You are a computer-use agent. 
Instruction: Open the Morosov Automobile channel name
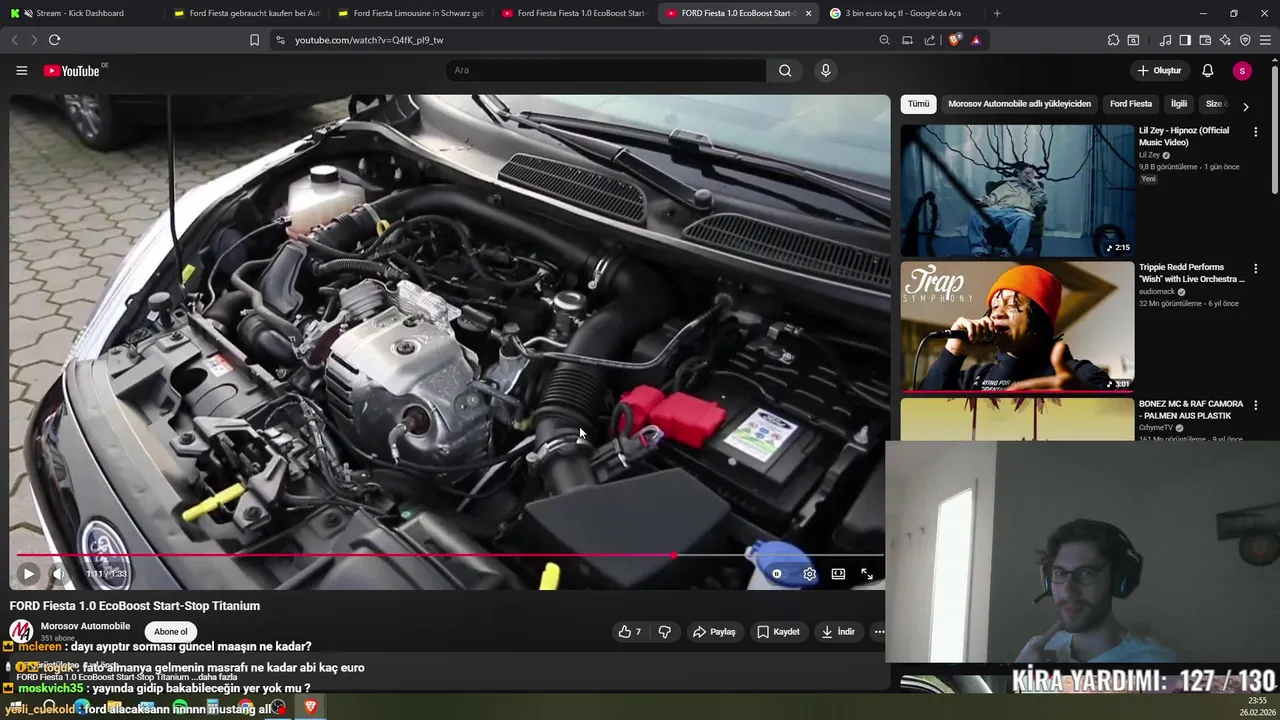(85, 626)
